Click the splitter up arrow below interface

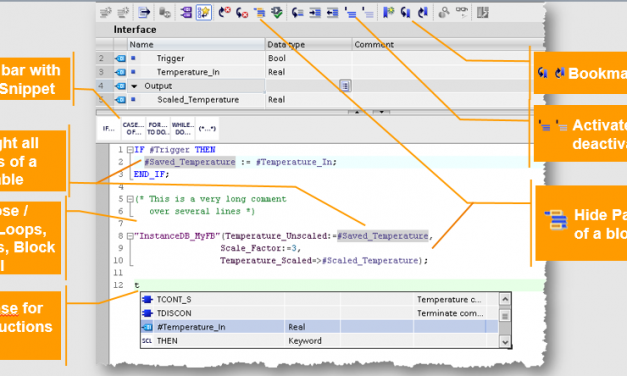click(x=357, y=112)
